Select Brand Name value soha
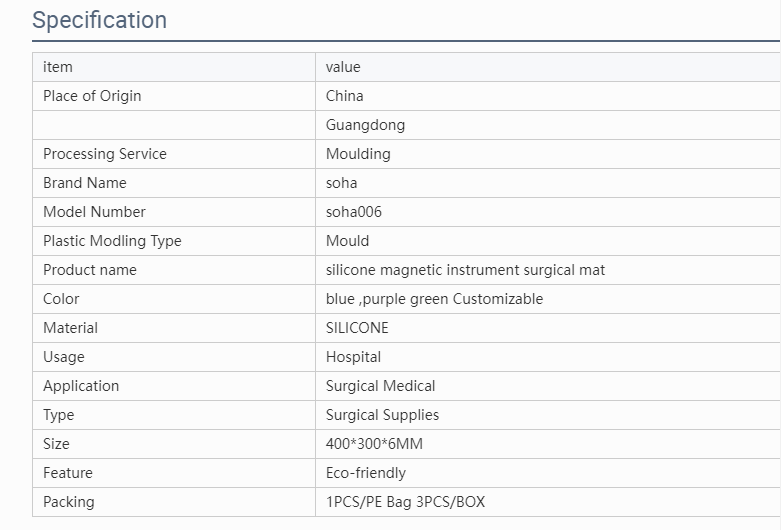781x530 pixels. (341, 183)
